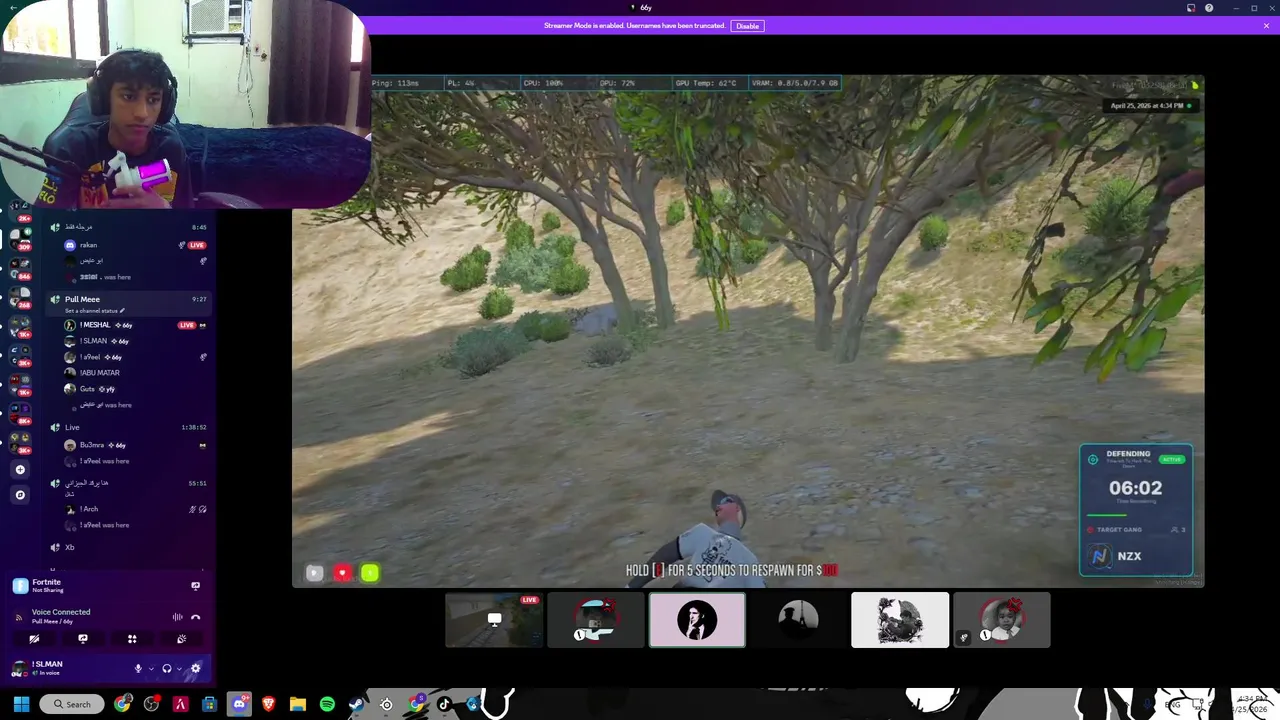Click Fortnite screen share icon
The width and height of the screenshot is (1280, 720).
195,586
